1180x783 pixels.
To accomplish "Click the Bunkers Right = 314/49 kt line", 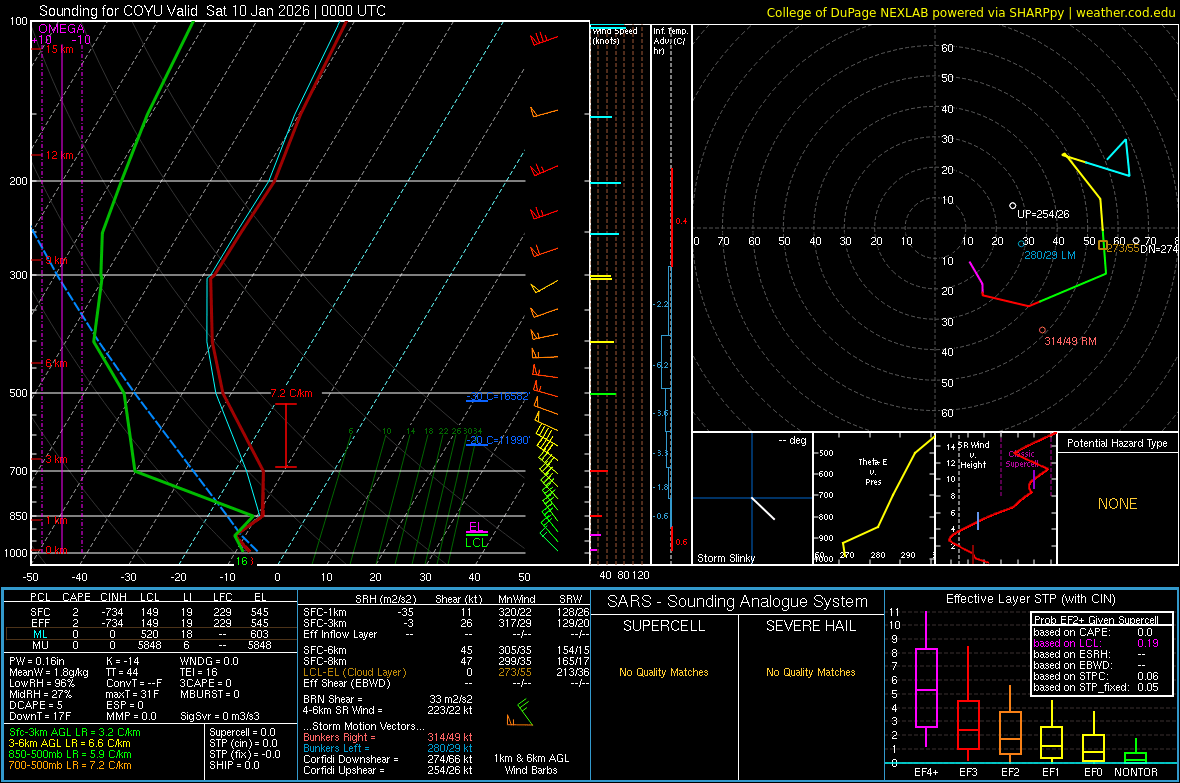I will tap(388, 737).
